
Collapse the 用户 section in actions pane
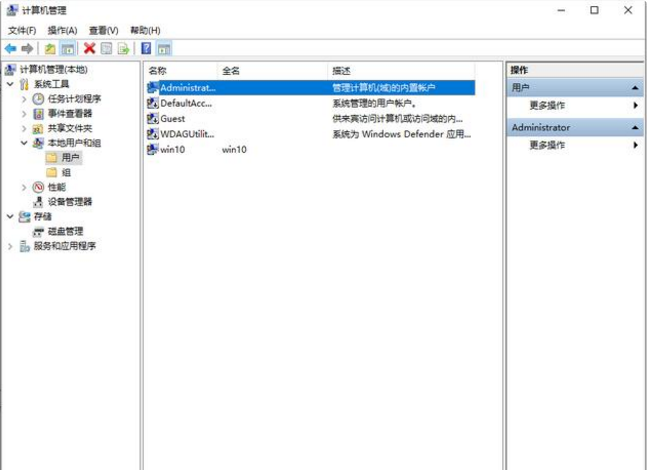point(635,88)
